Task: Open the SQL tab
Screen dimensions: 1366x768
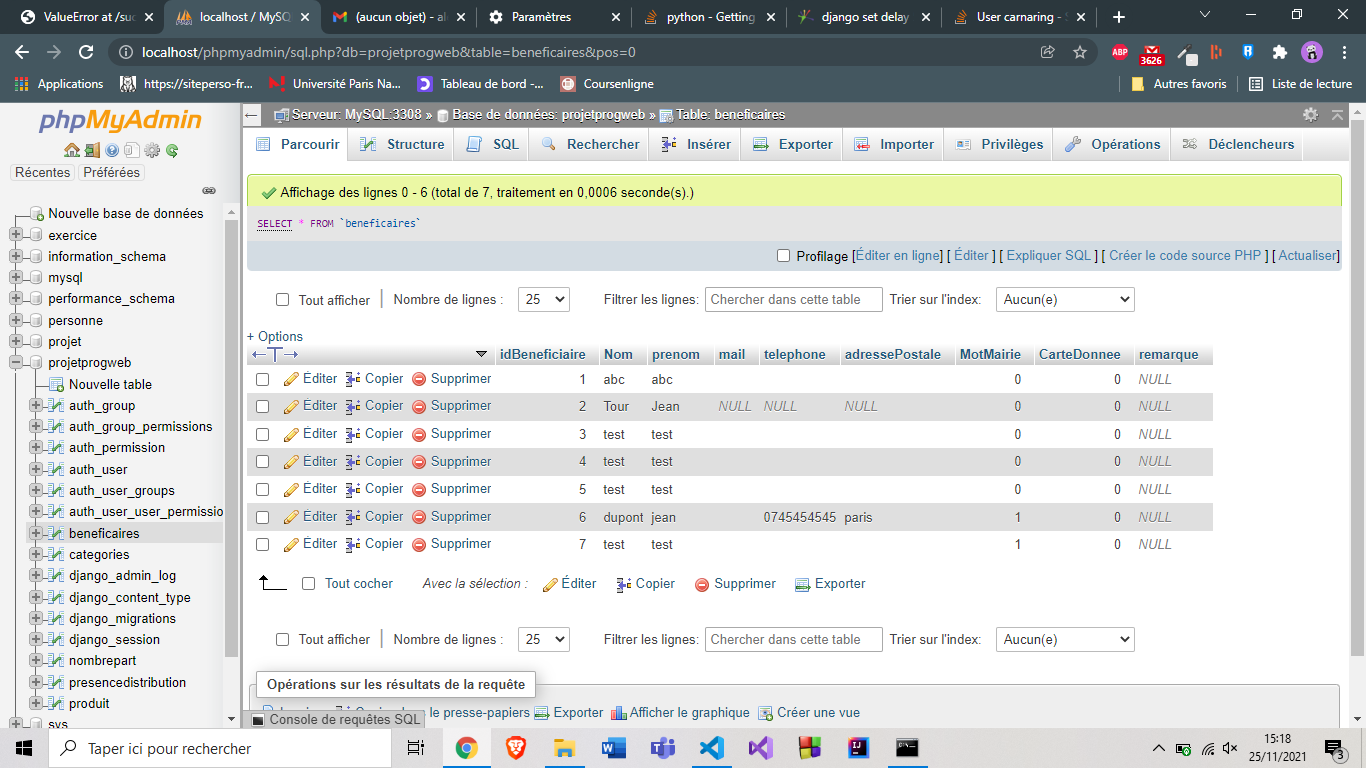Action: coord(493,145)
